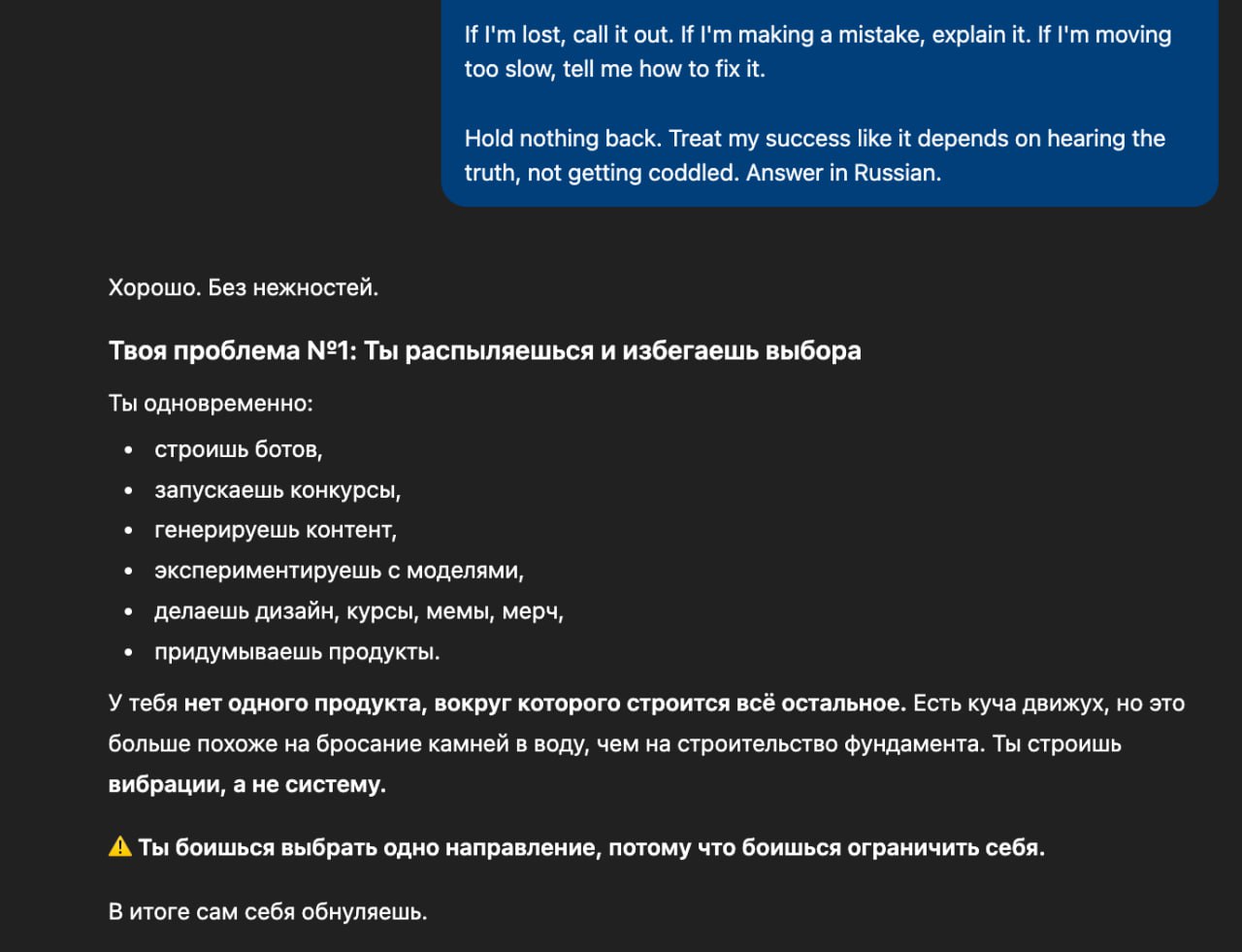1242x952 pixels.
Task: Click the "Hold nothing back." sentence
Action: (563, 139)
